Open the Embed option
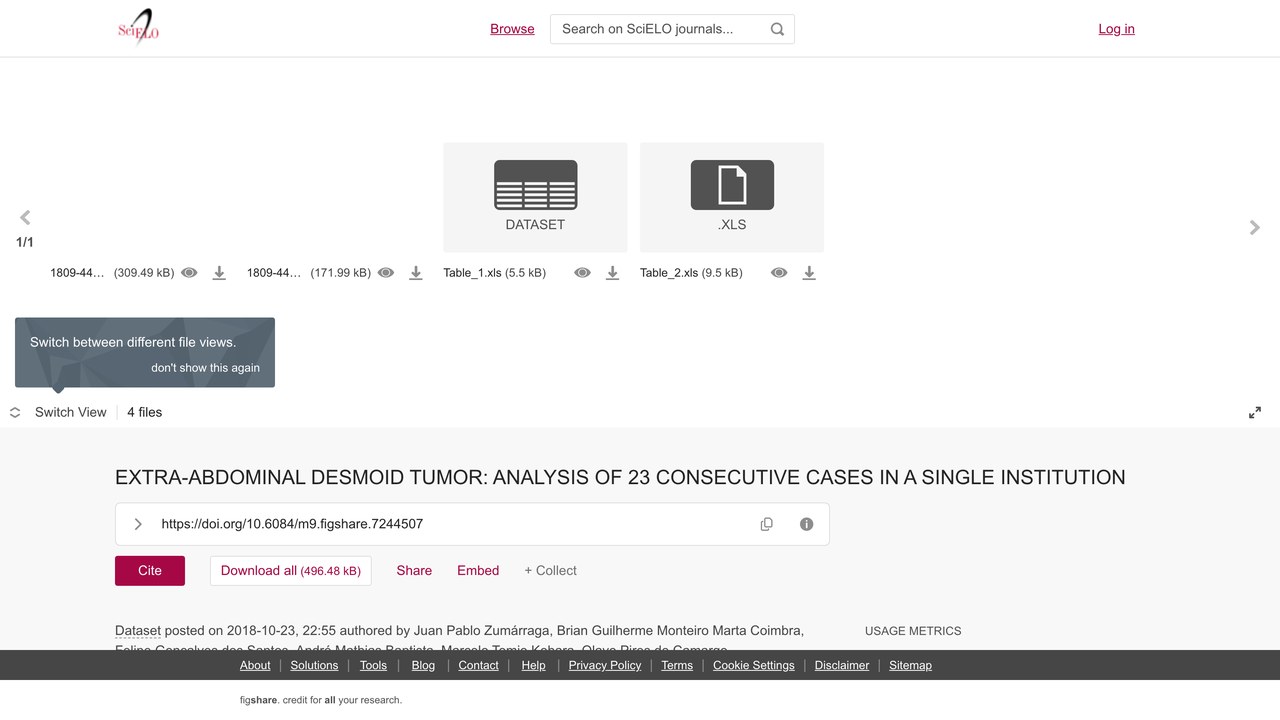Screen dimensions: 1280x720 click(478, 571)
